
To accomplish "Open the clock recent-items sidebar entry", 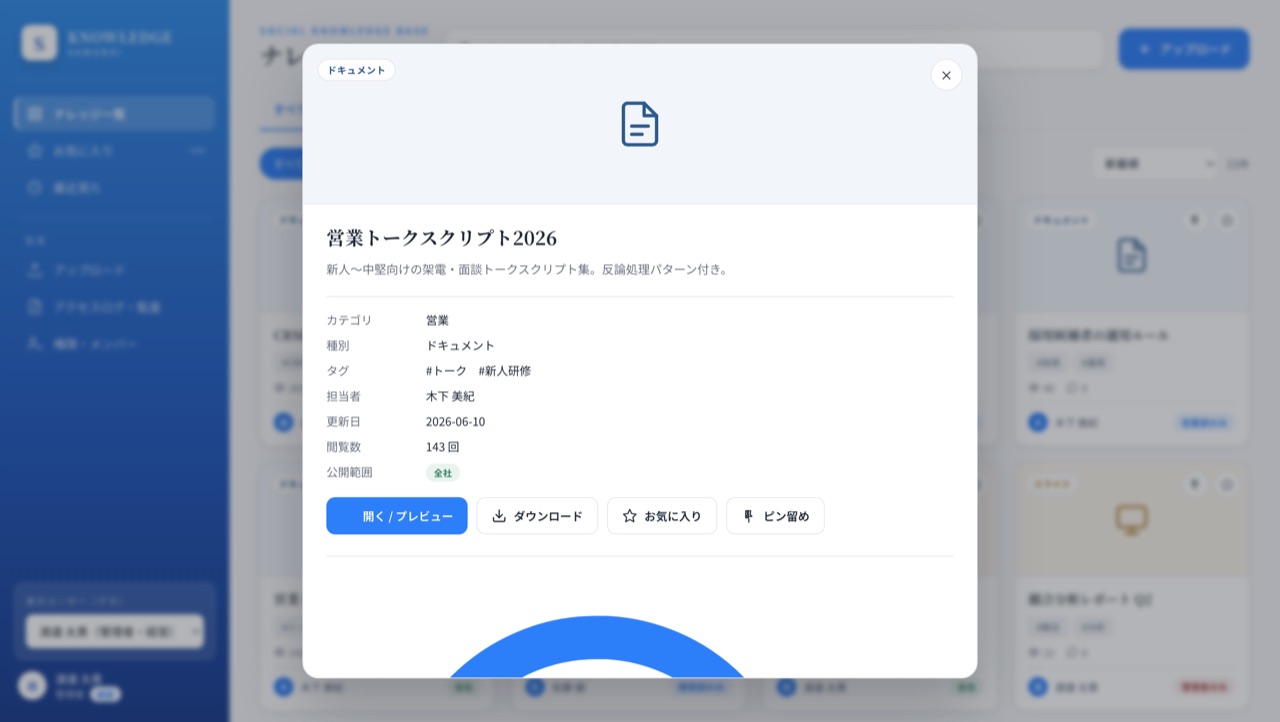I will (114, 188).
